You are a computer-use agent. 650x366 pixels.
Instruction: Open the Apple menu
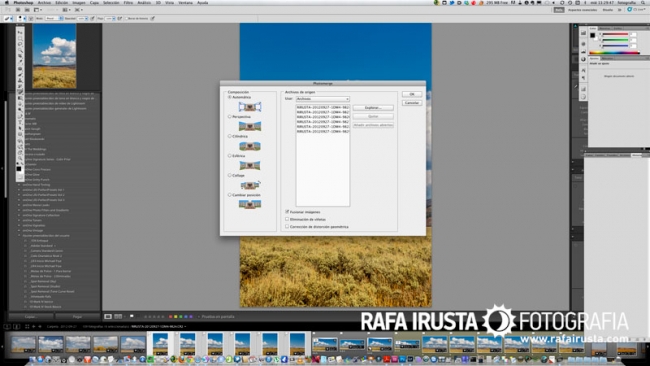pos(7,2)
